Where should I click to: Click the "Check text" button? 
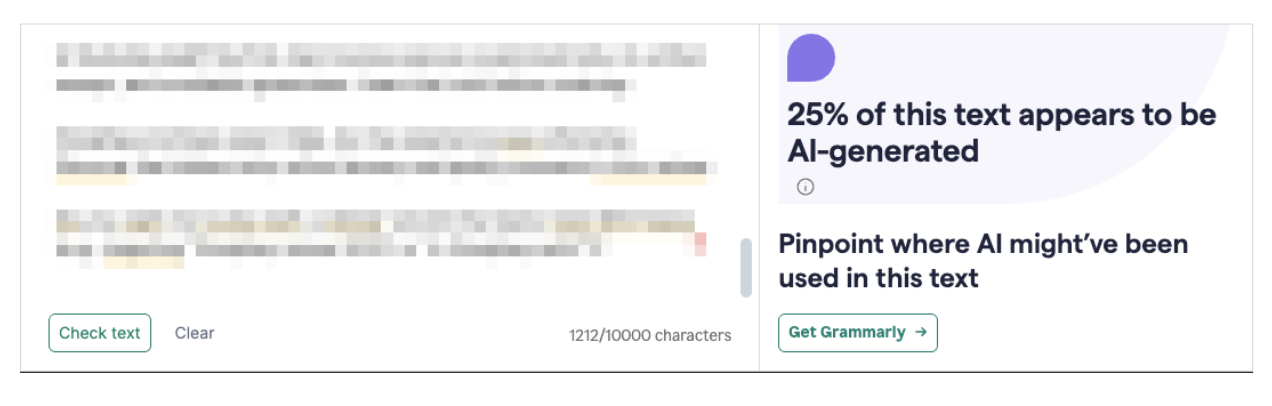click(x=100, y=333)
